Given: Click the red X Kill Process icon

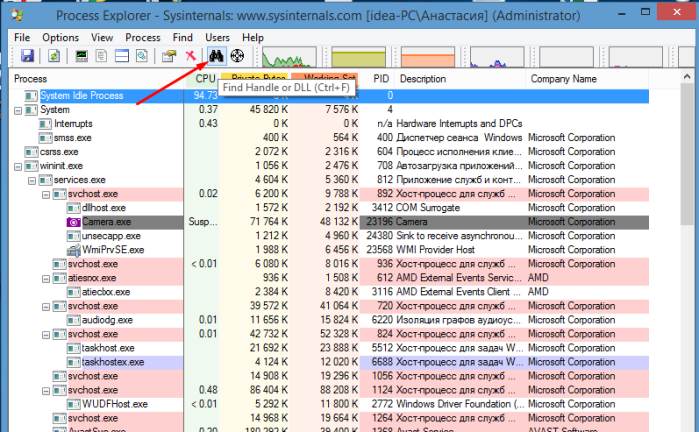Looking at the screenshot, I should pyautogui.click(x=190, y=55).
